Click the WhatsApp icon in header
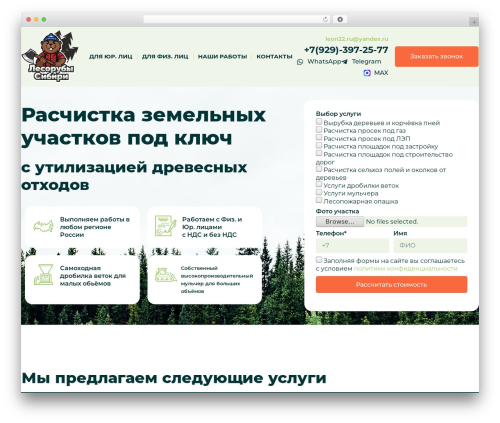 click(x=300, y=62)
